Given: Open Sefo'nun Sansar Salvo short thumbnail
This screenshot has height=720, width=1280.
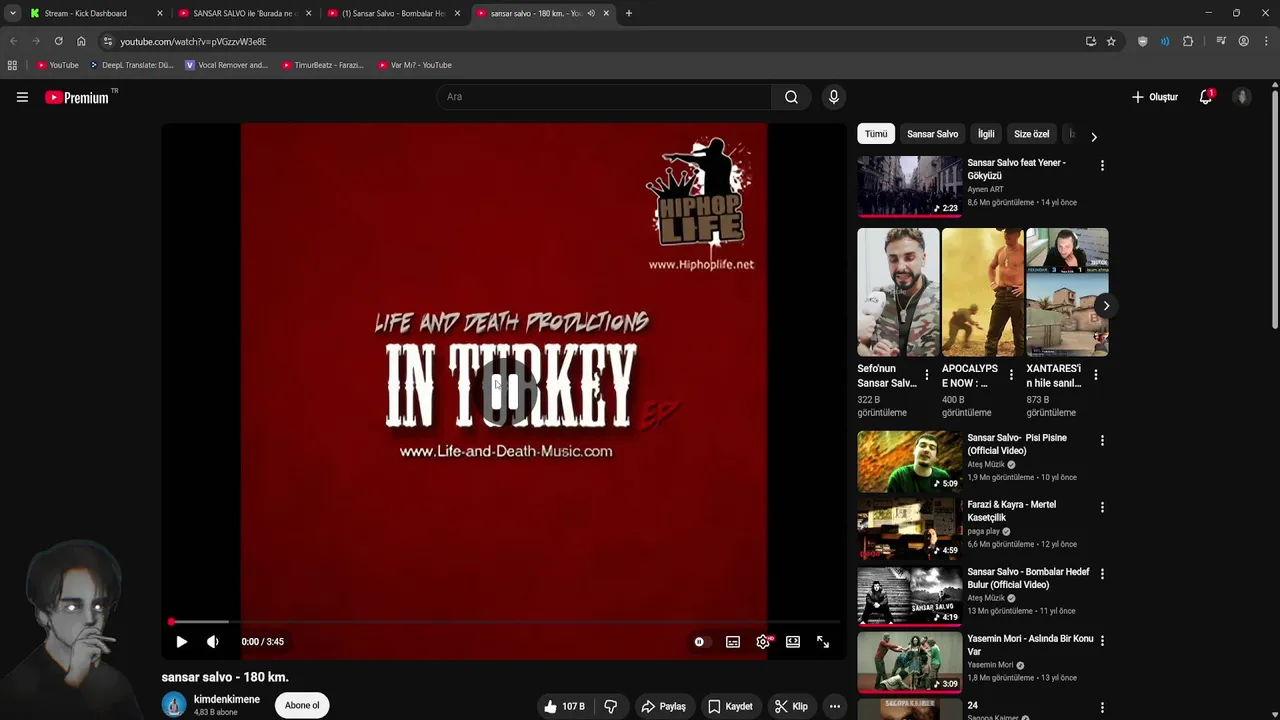Looking at the screenshot, I should tap(898, 292).
